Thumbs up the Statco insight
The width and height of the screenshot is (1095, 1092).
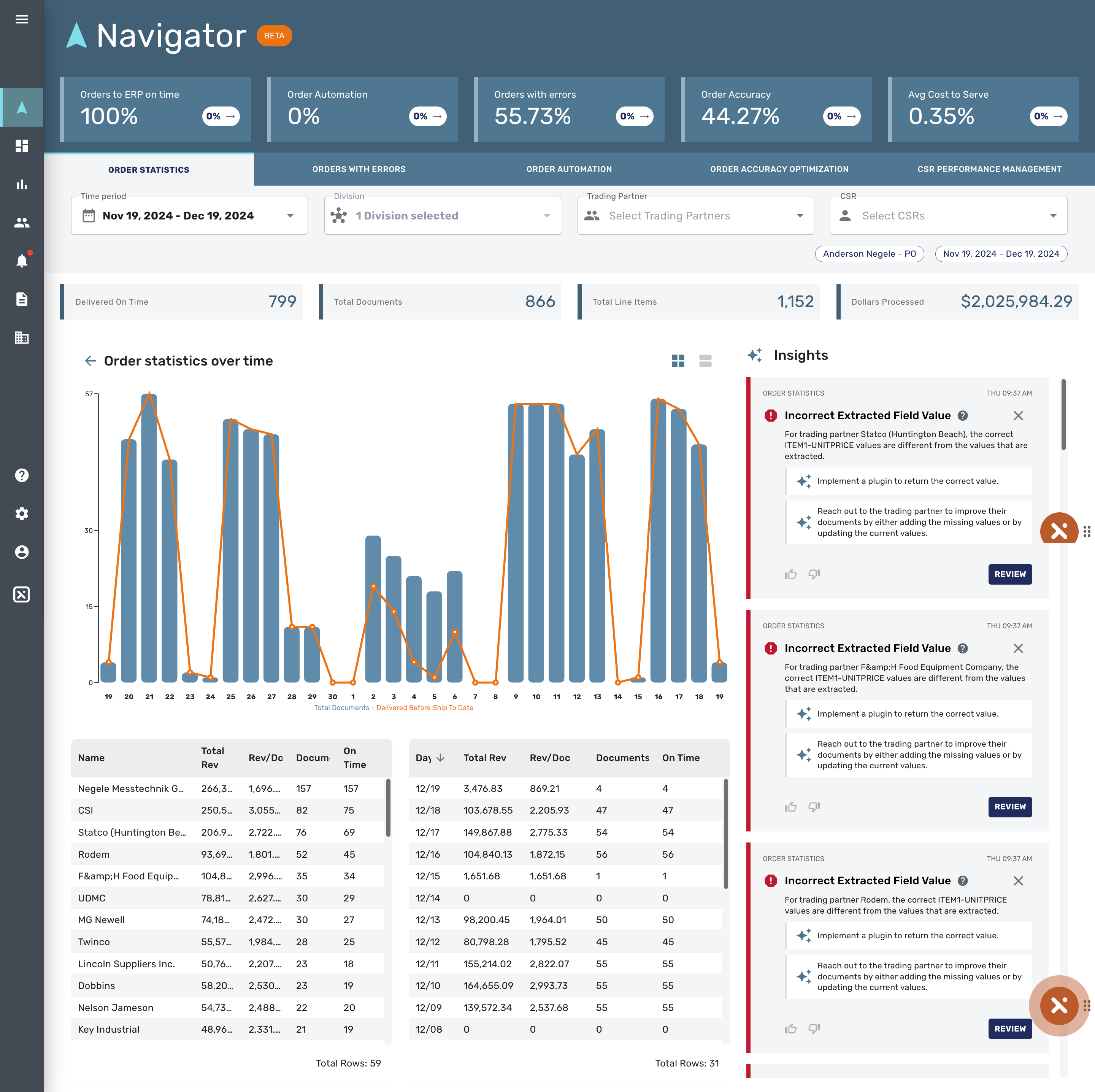791,574
